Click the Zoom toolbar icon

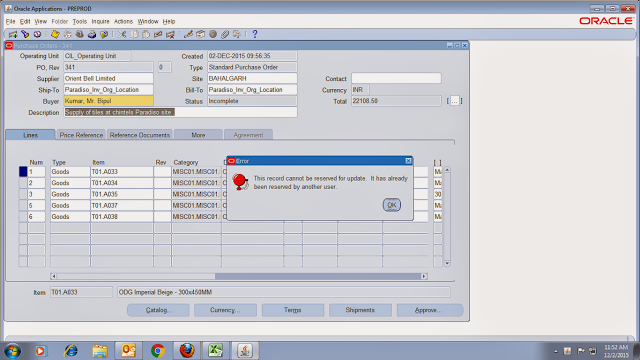pos(200,34)
